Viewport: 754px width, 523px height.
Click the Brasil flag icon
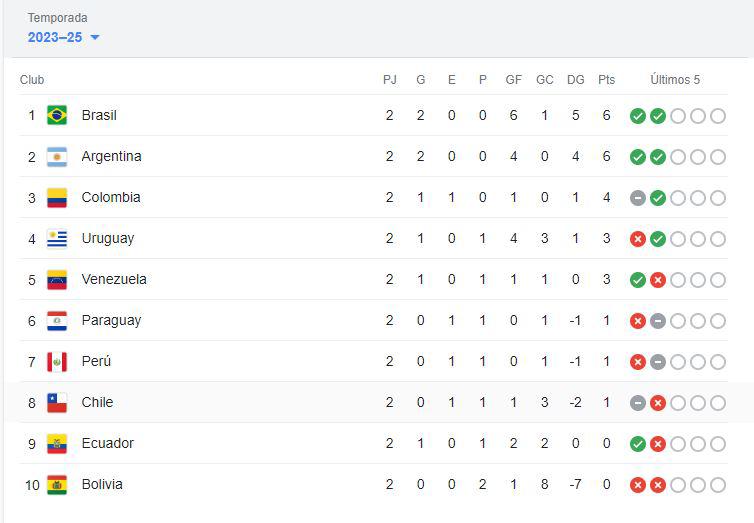(x=57, y=115)
